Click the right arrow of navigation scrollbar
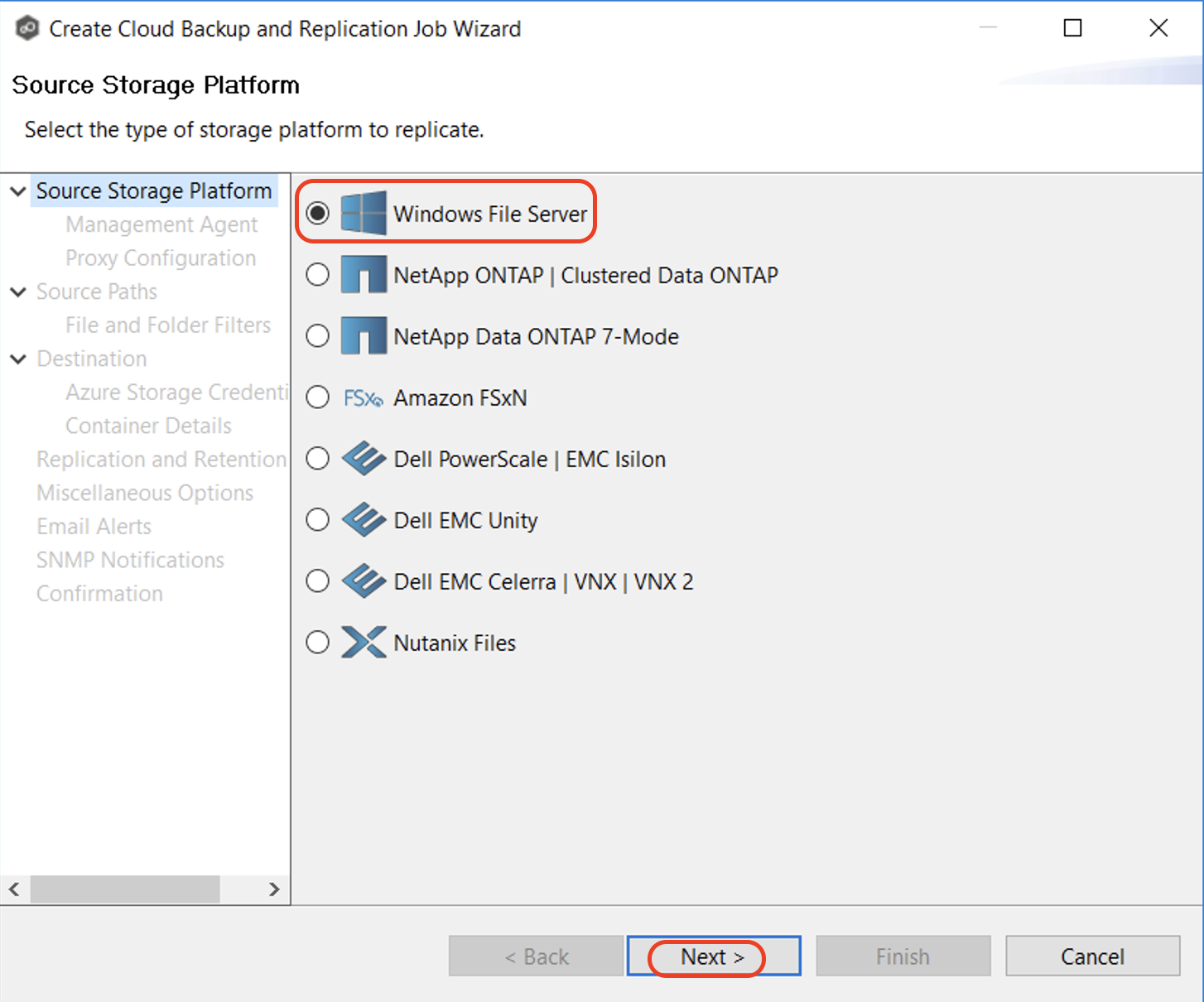The width and height of the screenshot is (1204, 1002). coord(274,889)
